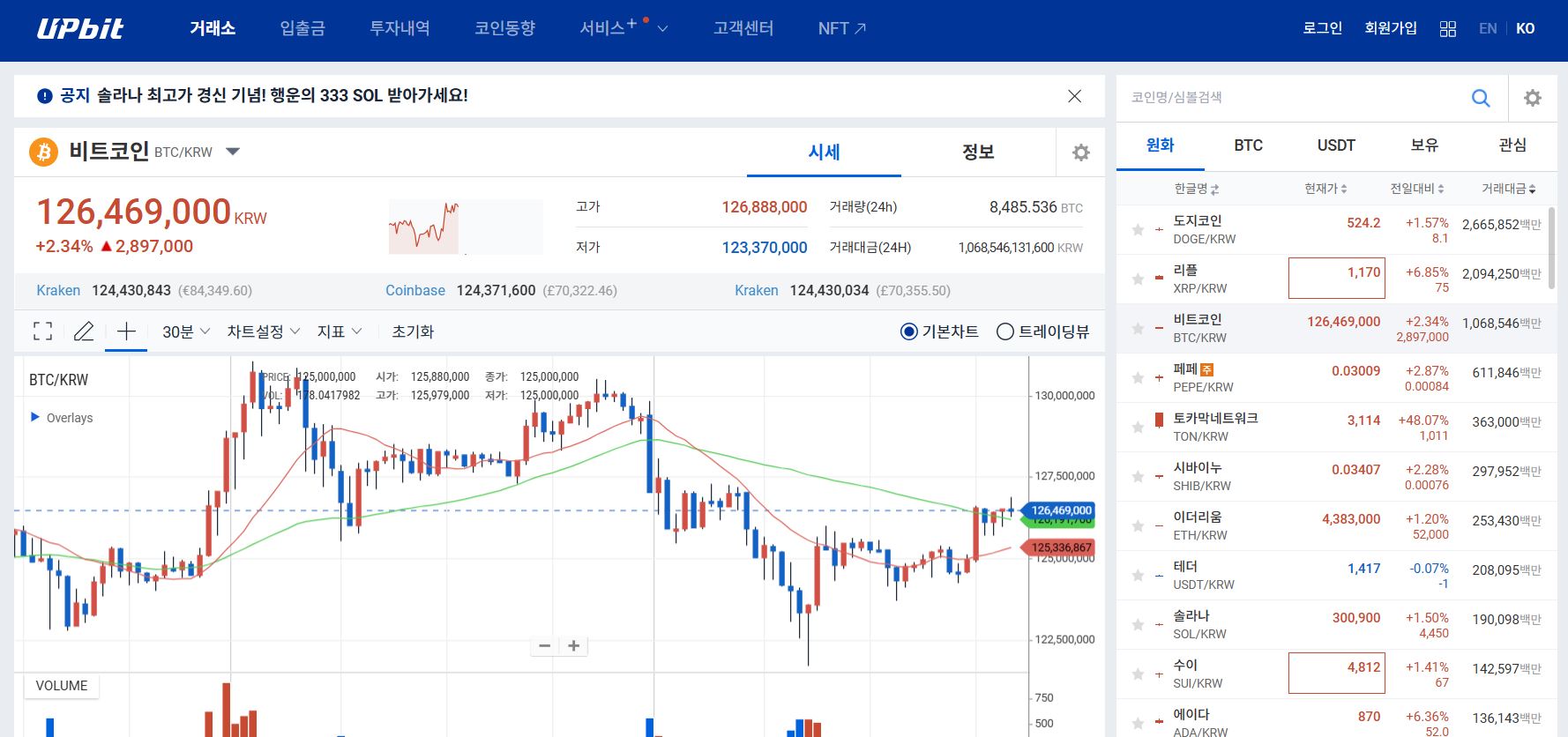
Task: Open the 거래소 menu
Action: tap(213, 28)
